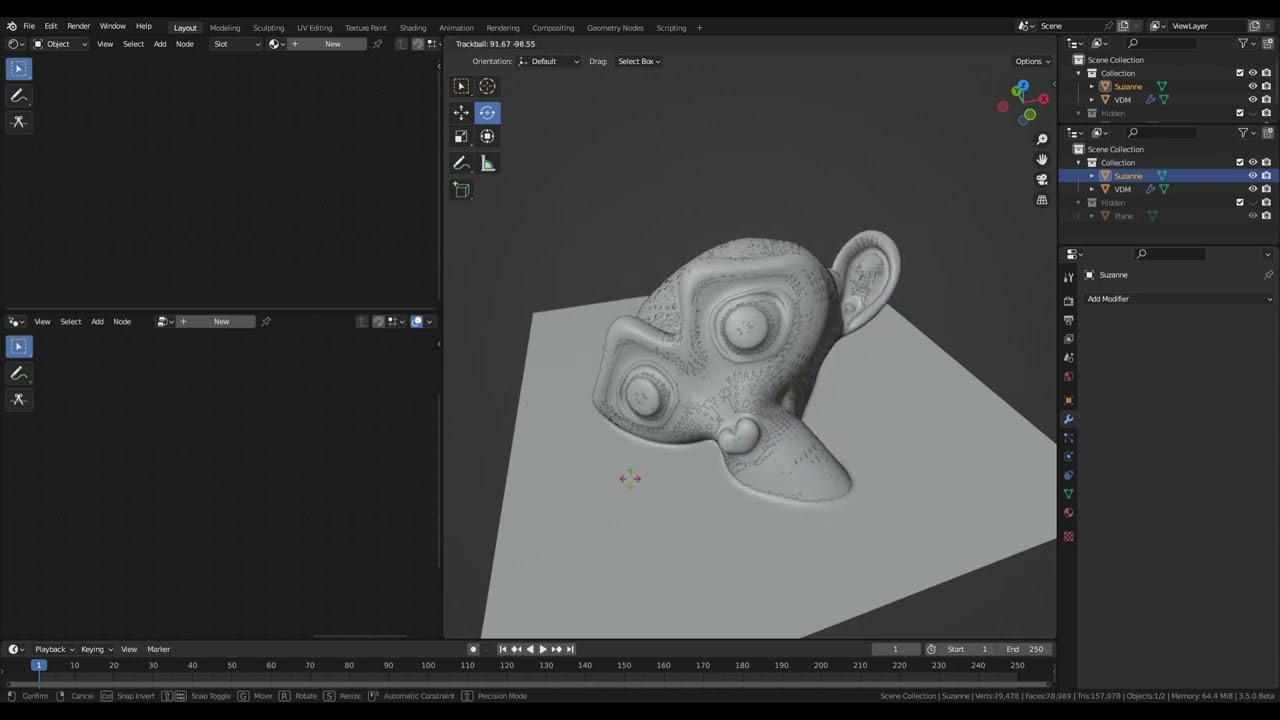Select the Move tool
Image resolution: width=1280 pixels, height=720 pixels.
(x=461, y=112)
